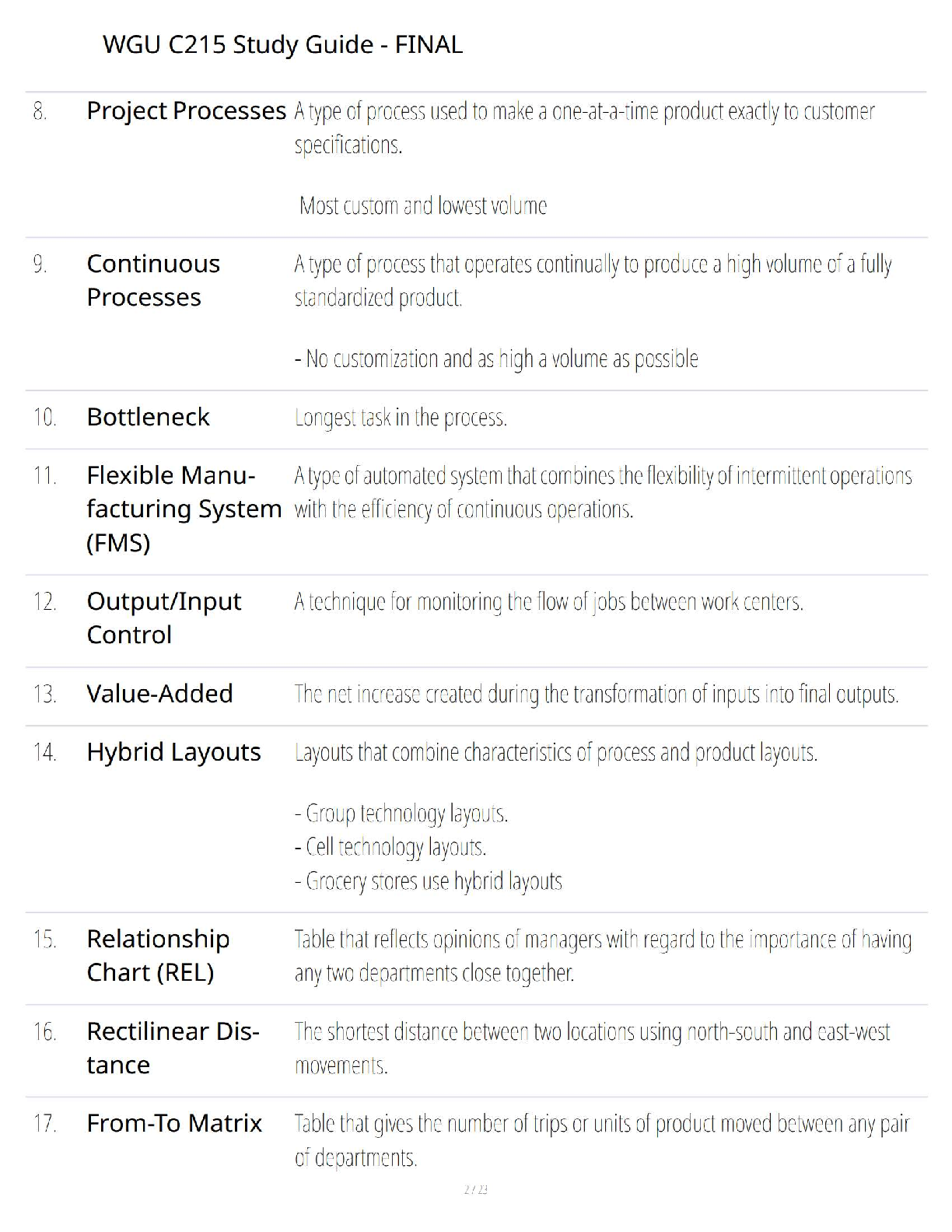952x1232 pixels.
Task: Click 'Grocery stores use hybrid layouts' bullet
Action: (x=429, y=881)
